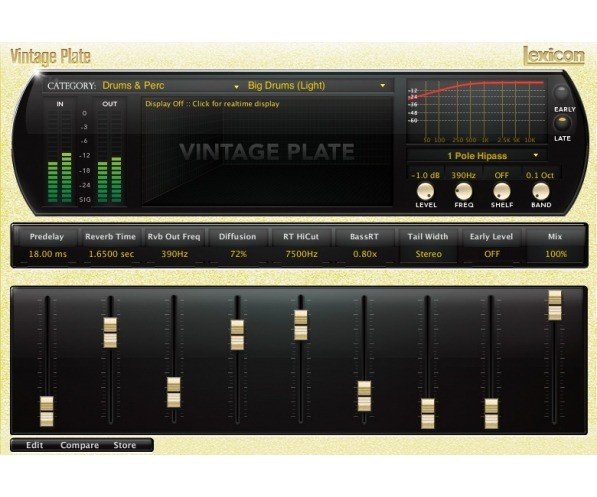597x497 pixels.
Task: Click Compare button
Action: click(79, 445)
